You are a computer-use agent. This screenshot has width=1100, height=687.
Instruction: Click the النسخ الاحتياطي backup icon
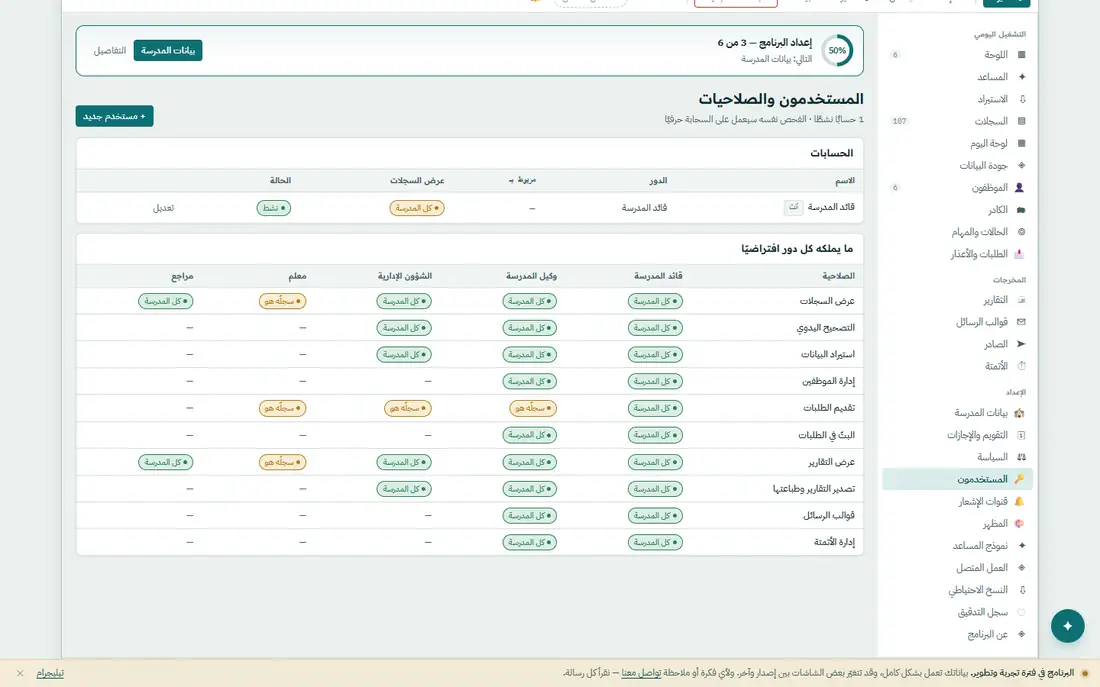point(1021,590)
